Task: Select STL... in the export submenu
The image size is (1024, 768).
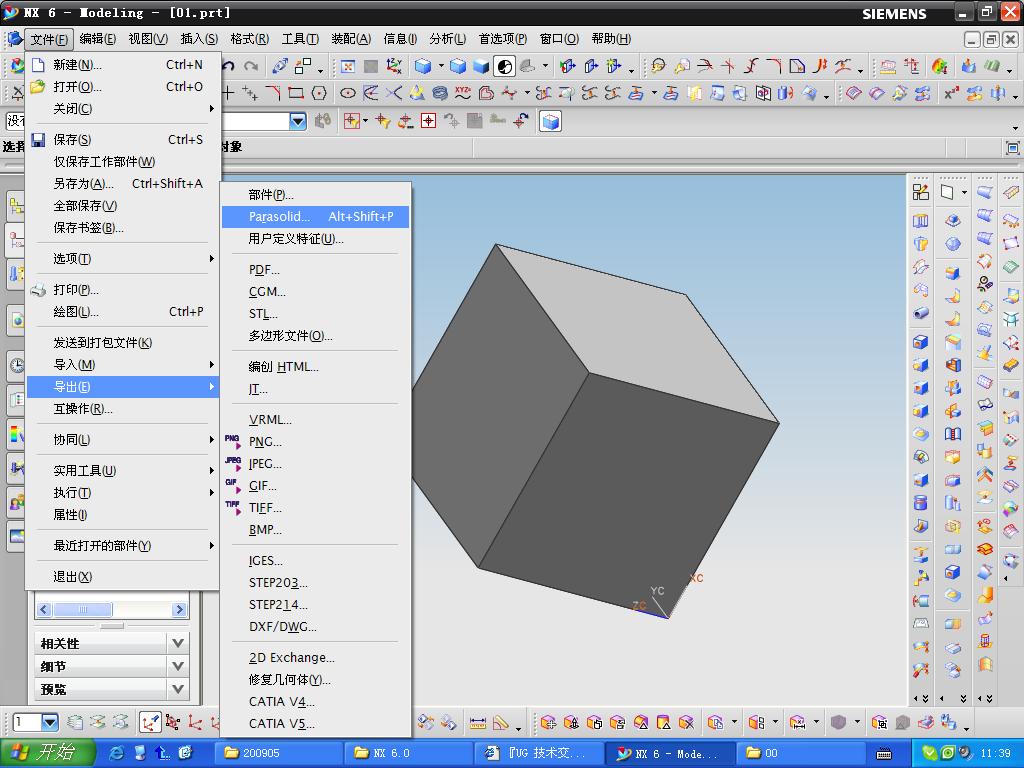Action: (x=263, y=314)
